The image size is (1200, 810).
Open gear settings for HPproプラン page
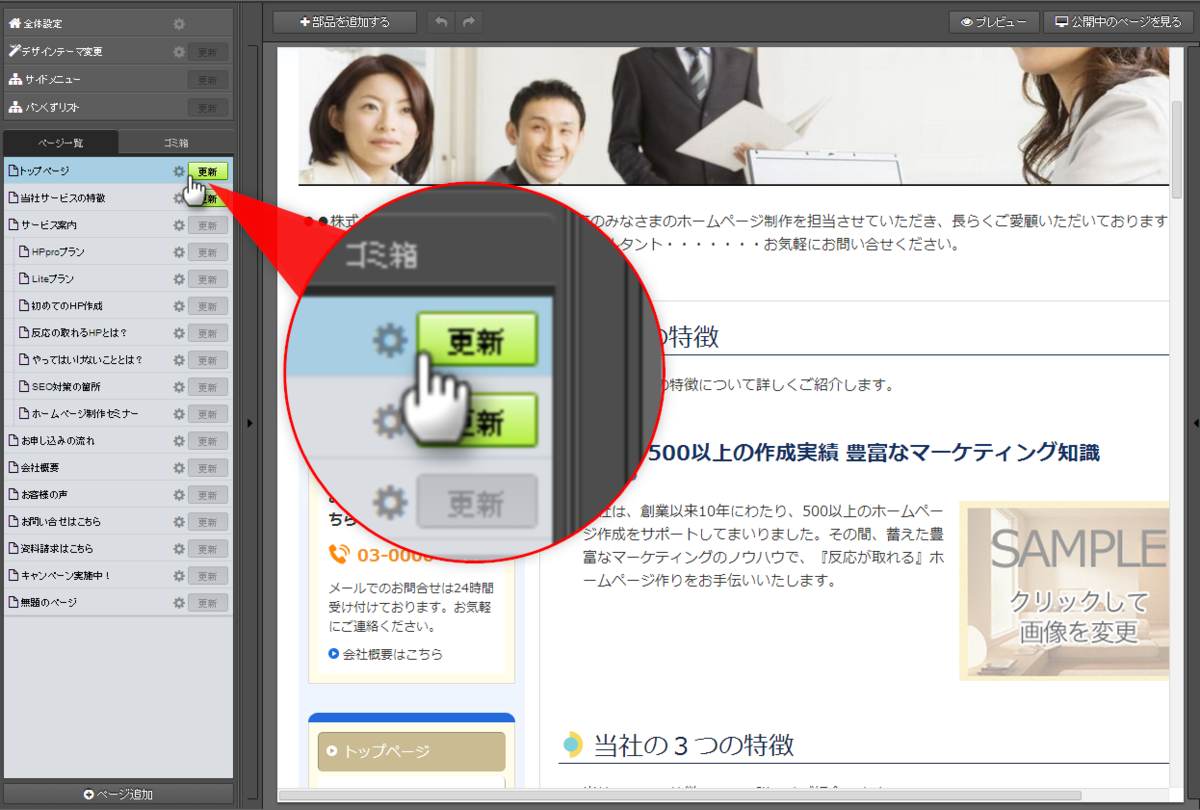click(x=179, y=252)
